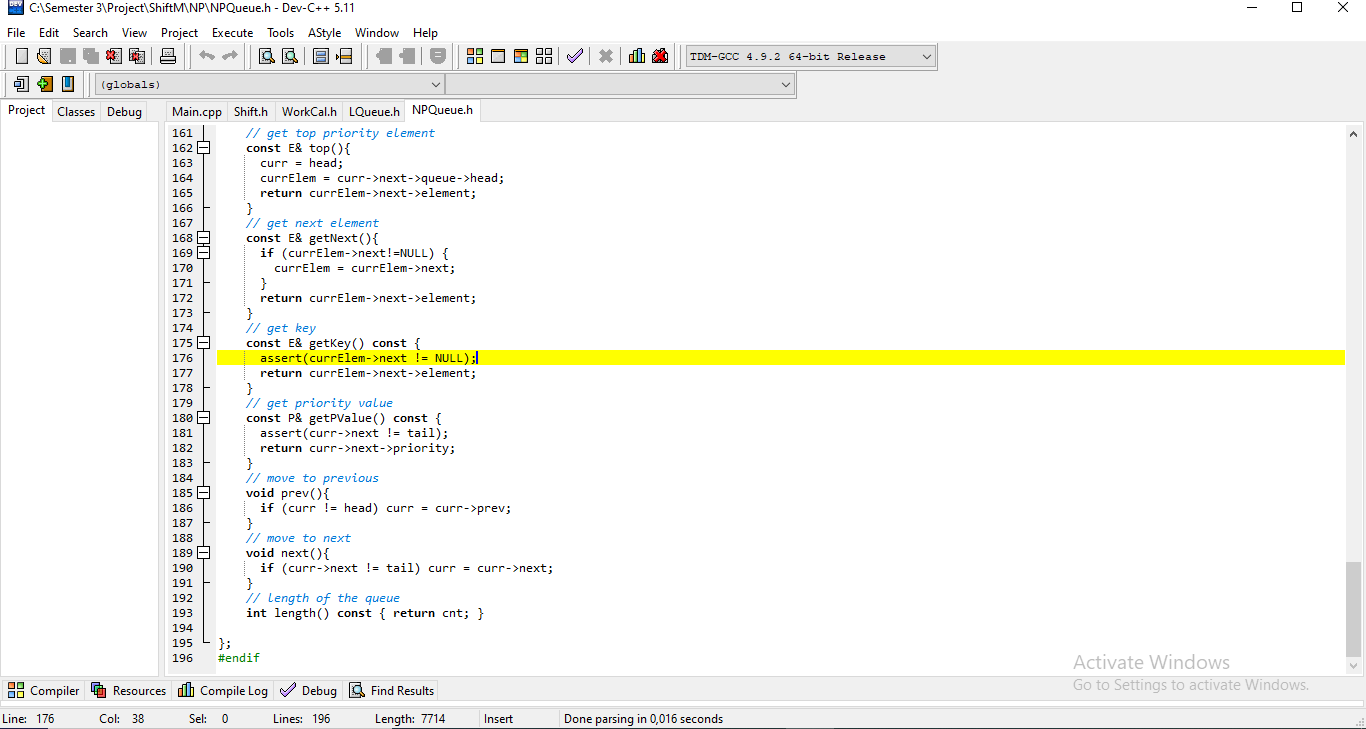The height and width of the screenshot is (729, 1366).
Task: Click the Open file toolbar icon
Action: pos(44,56)
